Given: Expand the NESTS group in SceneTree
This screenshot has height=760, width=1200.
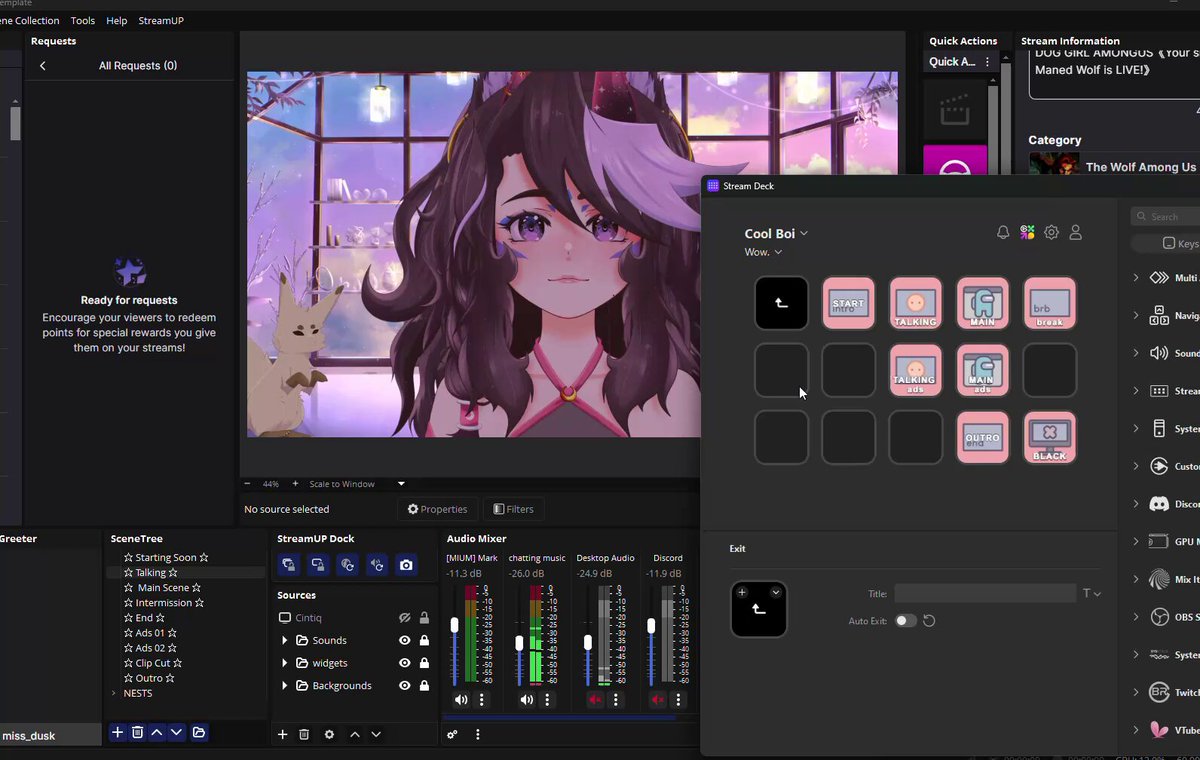Looking at the screenshot, I should [113, 693].
